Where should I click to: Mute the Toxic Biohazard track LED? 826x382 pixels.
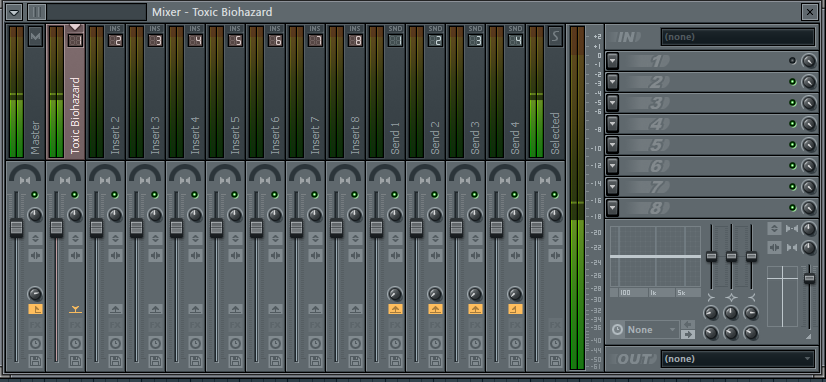(75, 195)
